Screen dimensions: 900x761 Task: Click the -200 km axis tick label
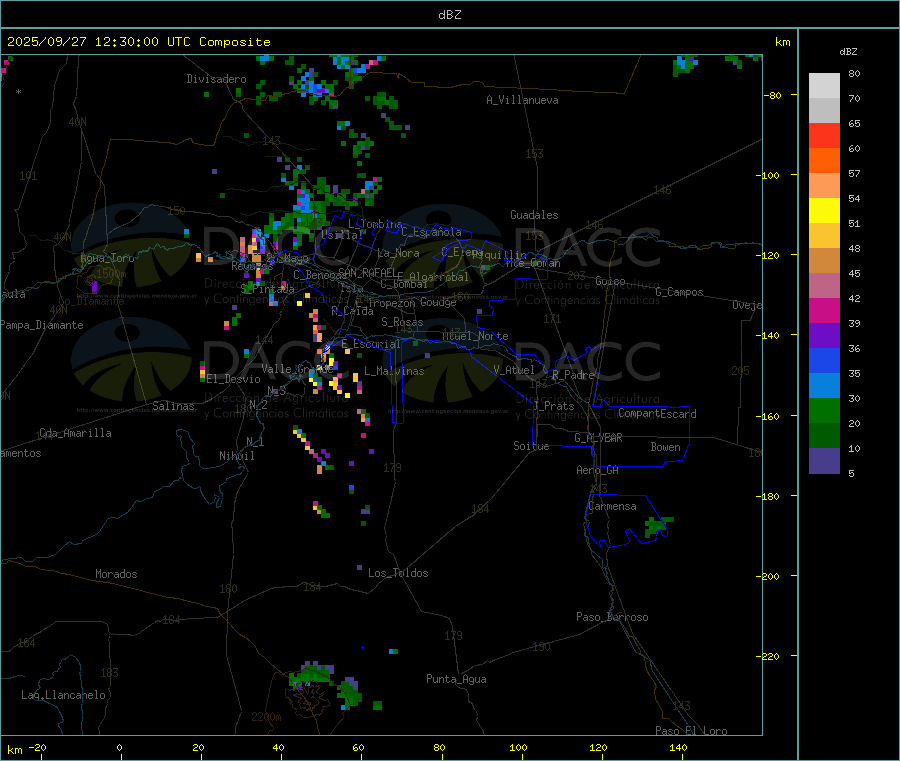pyautogui.click(x=770, y=576)
